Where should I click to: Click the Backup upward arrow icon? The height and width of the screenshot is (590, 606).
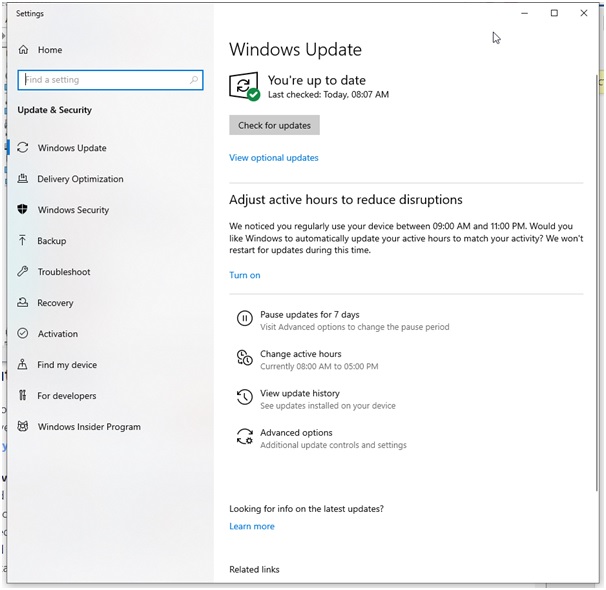click(x=22, y=240)
